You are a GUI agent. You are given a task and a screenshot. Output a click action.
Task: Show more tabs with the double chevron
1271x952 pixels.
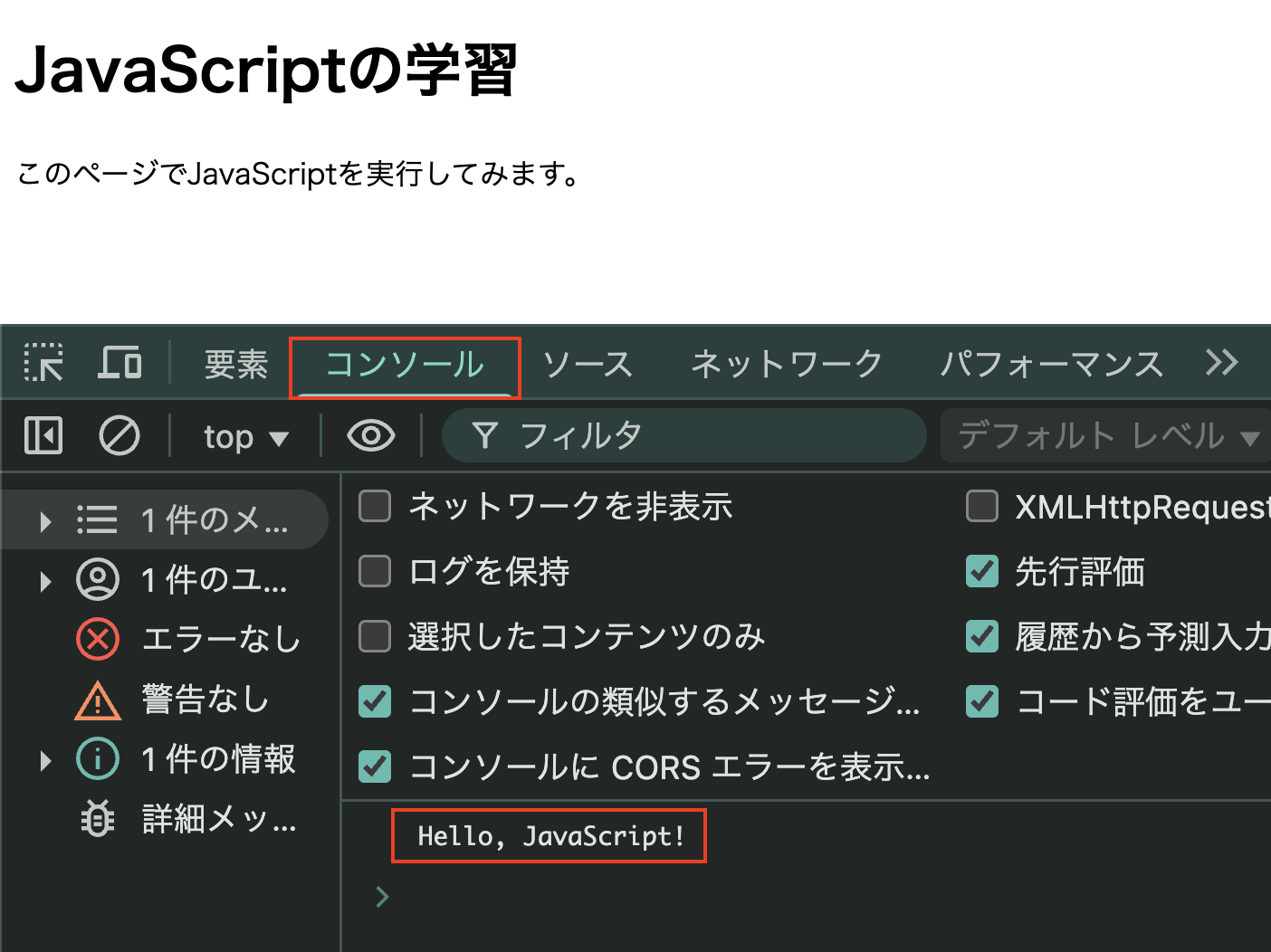(1221, 363)
